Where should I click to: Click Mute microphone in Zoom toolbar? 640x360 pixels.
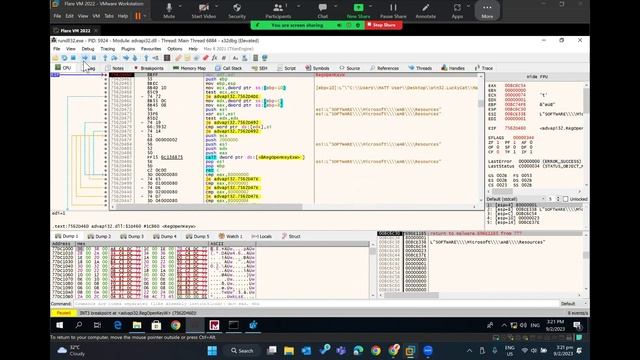point(169,11)
